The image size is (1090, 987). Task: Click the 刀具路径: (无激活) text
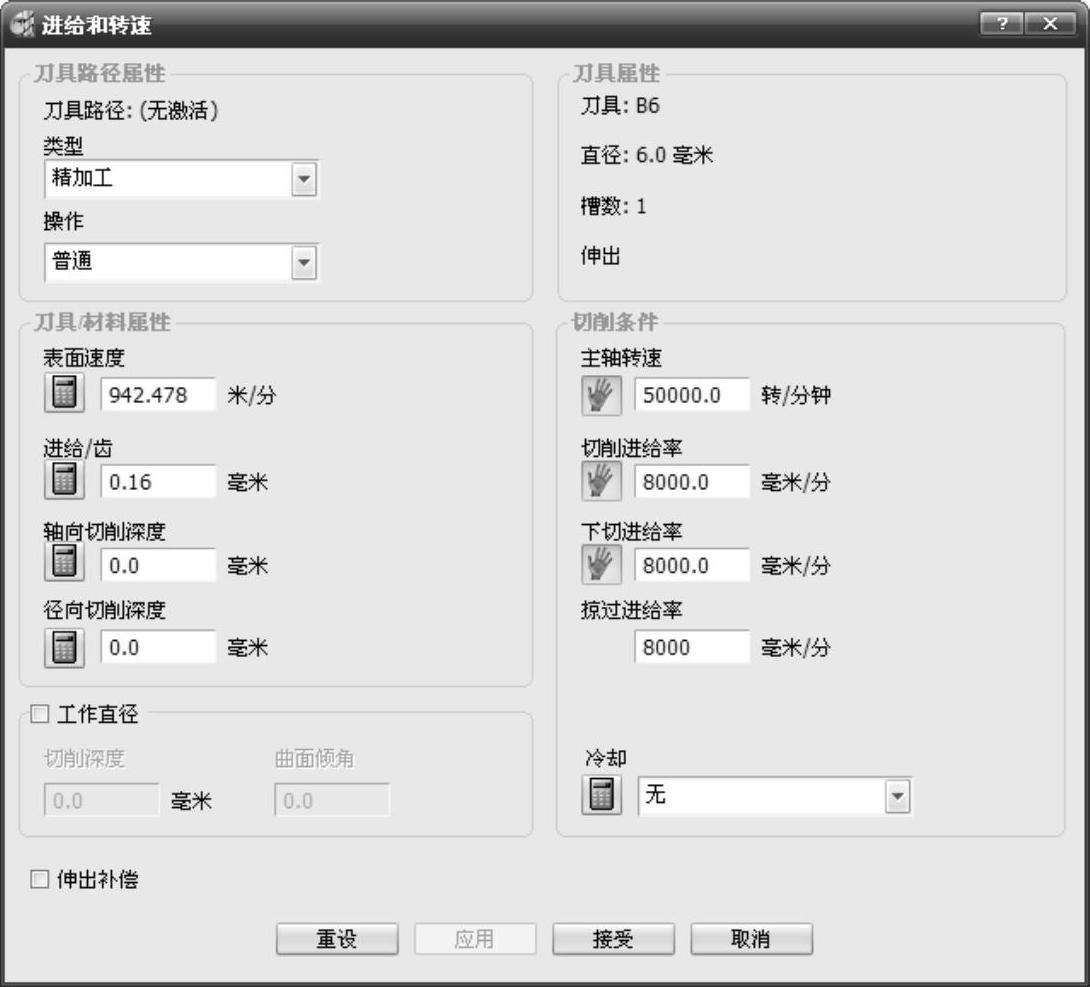pyautogui.click(x=131, y=110)
